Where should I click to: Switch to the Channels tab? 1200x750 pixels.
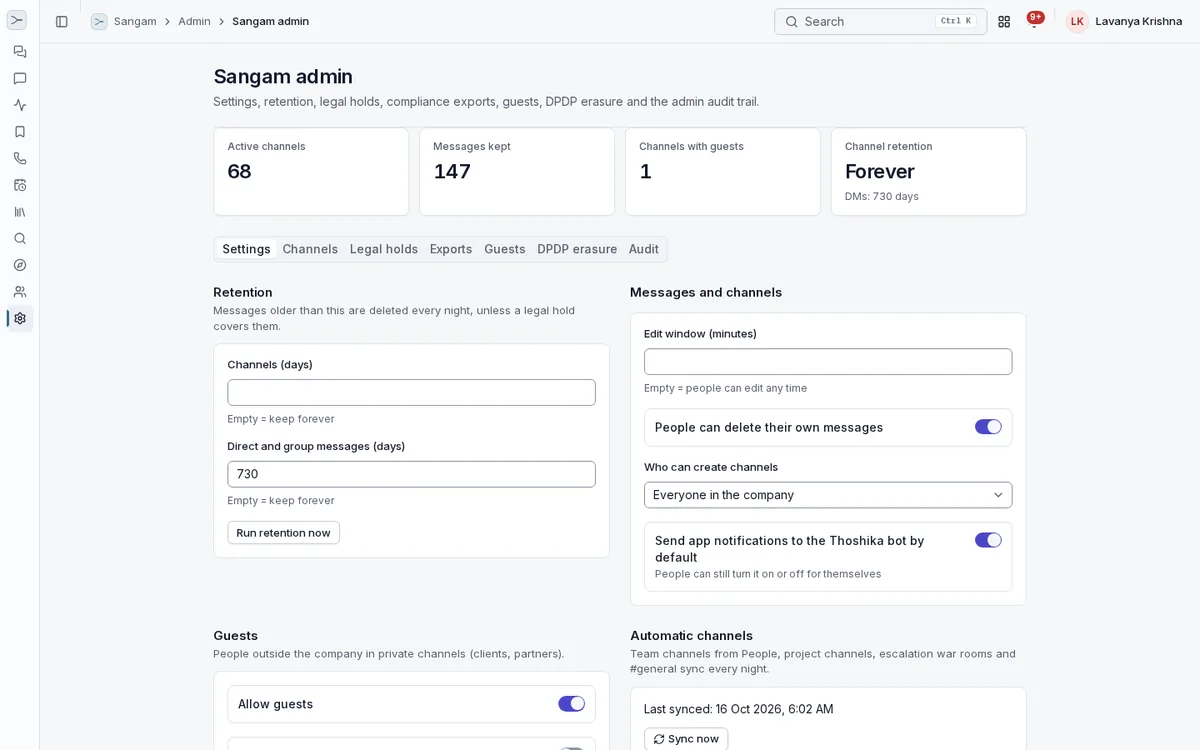310,249
